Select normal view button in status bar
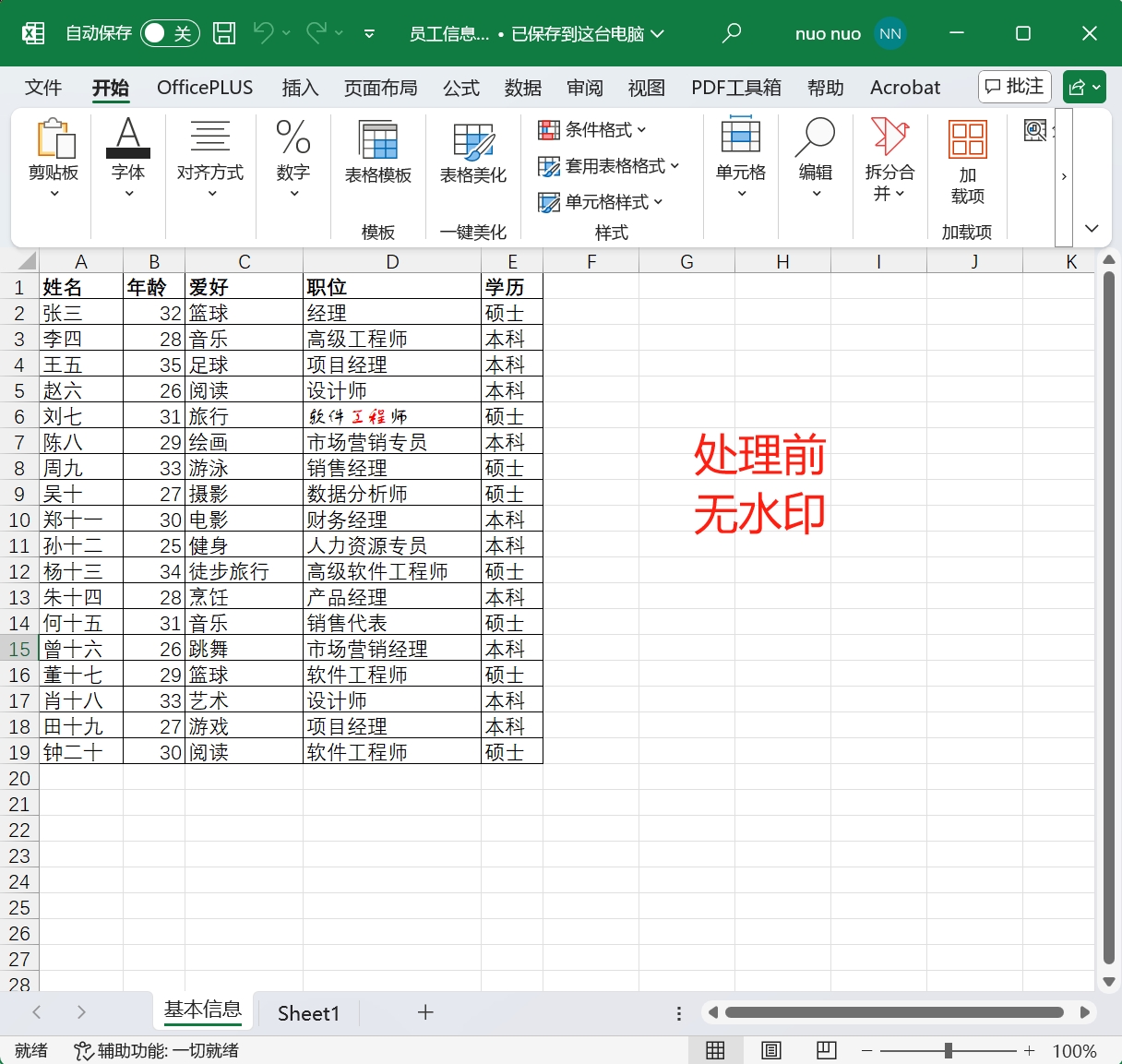This screenshot has height=1064, width=1122. click(715, 1050)
